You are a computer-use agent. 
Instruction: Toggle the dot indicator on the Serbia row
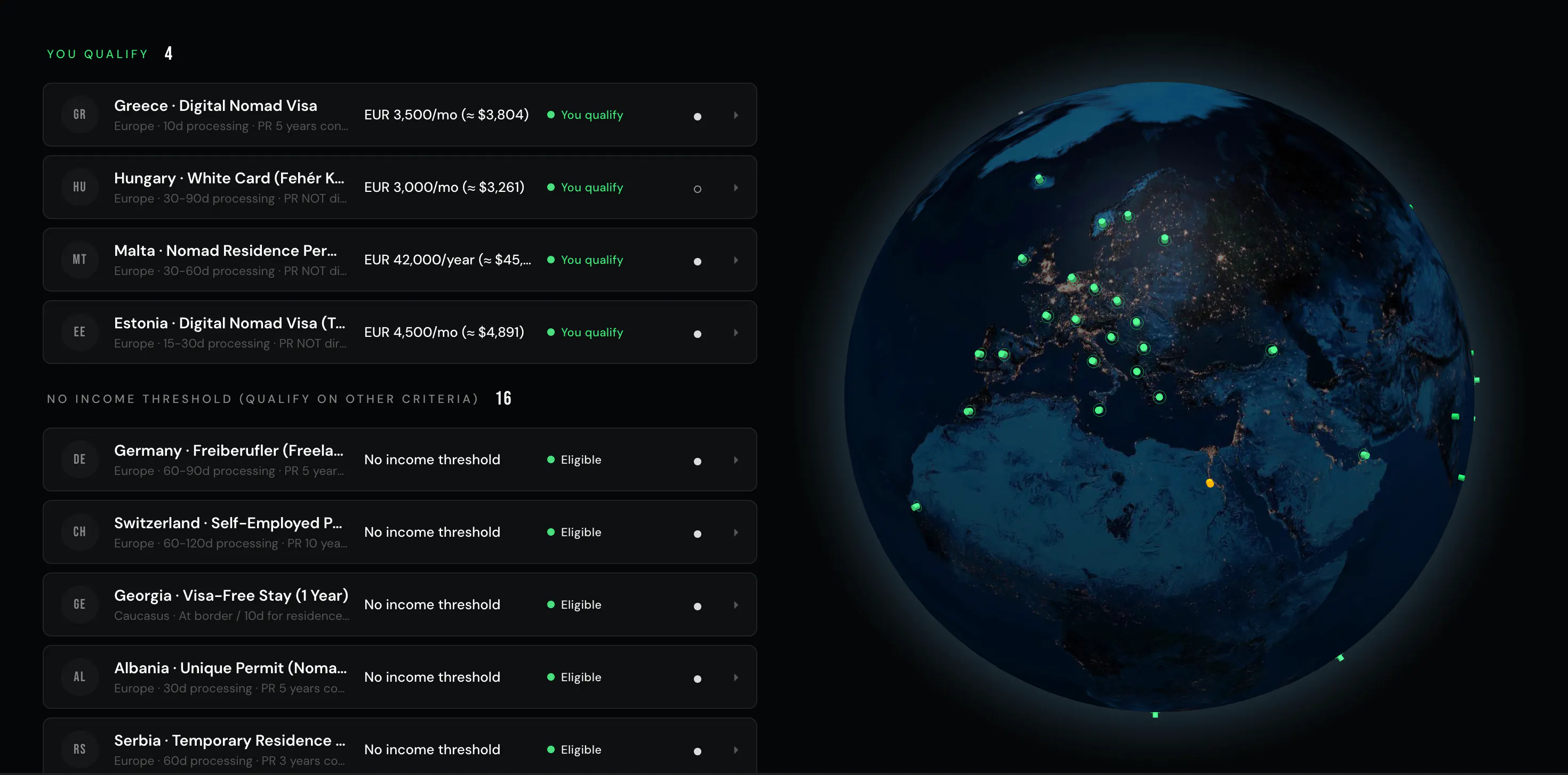pyautogui.click(x=698, y=750)
